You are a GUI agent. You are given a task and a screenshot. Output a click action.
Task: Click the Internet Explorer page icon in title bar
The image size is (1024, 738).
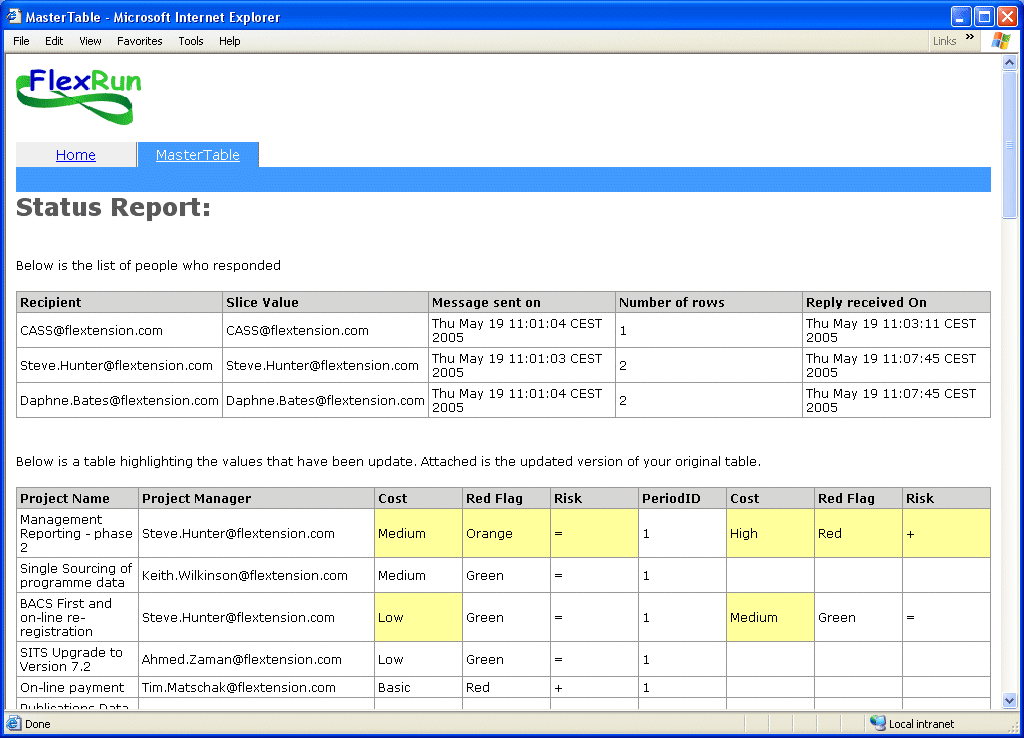[x=14, y=16]
